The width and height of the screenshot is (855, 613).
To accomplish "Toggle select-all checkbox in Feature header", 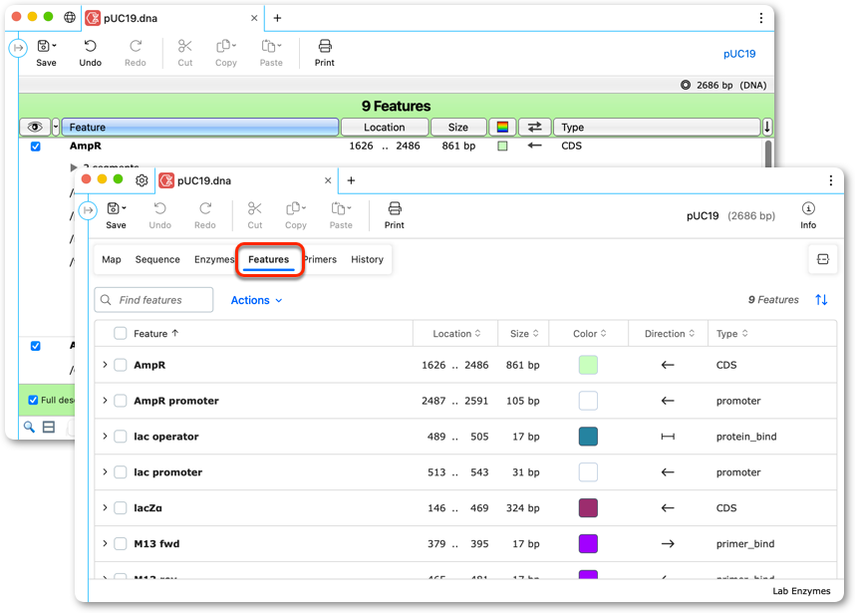I will [x=120, y=333].
